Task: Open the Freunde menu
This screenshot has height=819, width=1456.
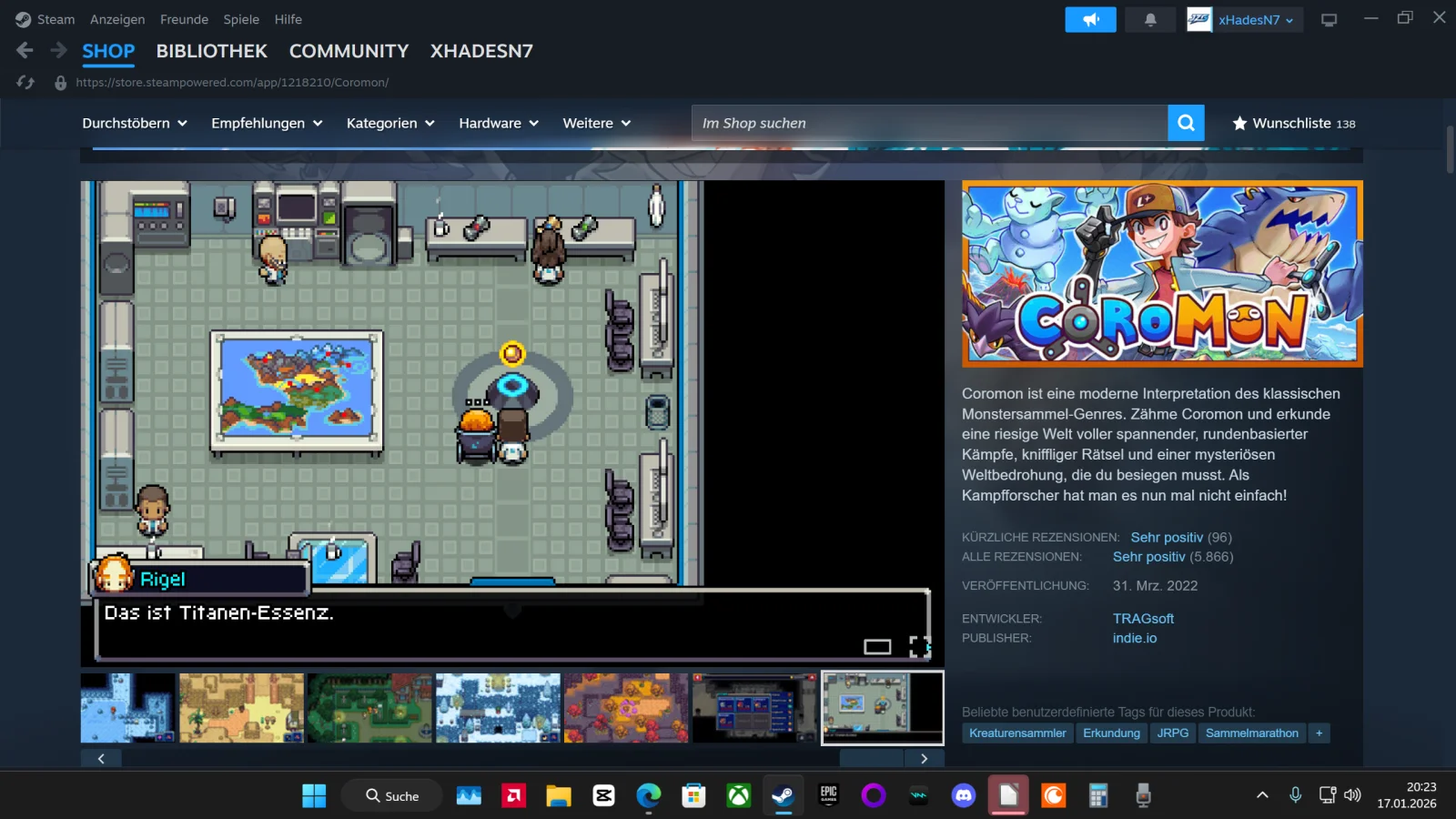Action: [184, 19]
